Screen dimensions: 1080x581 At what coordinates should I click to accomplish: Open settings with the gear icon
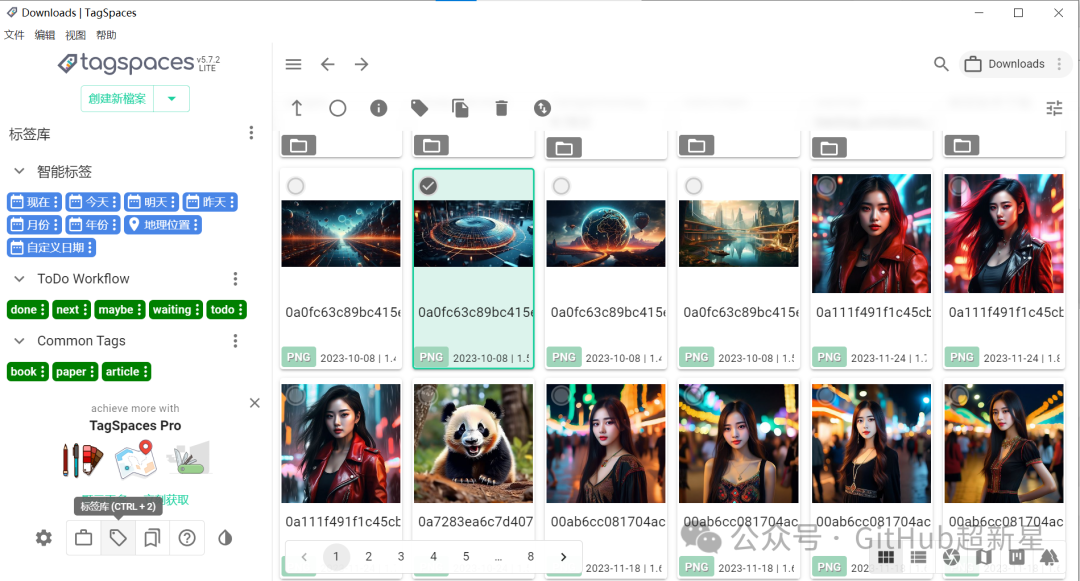point(43,538)
